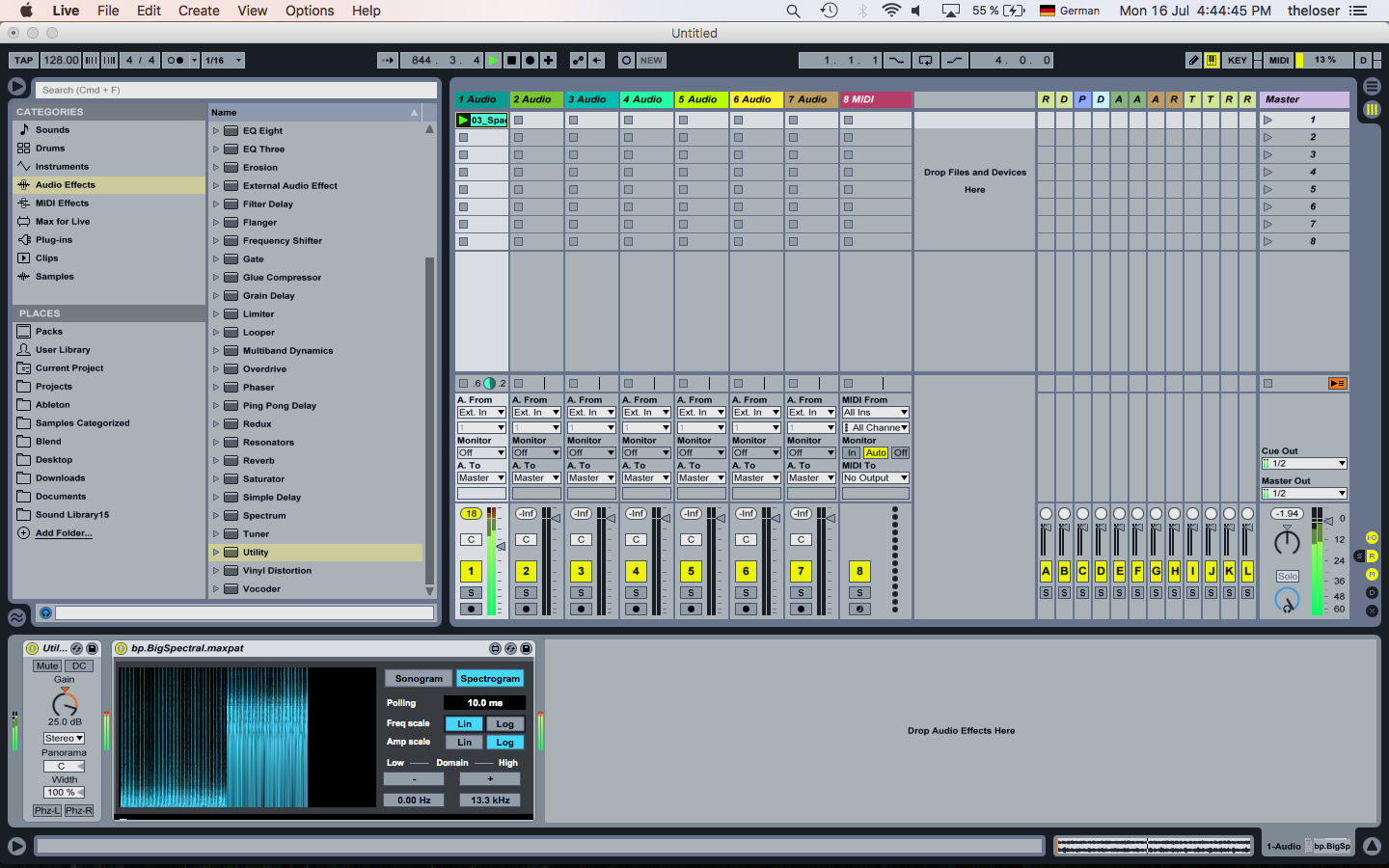The height and width of the screenshot is (868, 1389).
Task: Enable Log frequency scale
Action: click(504, 723)
